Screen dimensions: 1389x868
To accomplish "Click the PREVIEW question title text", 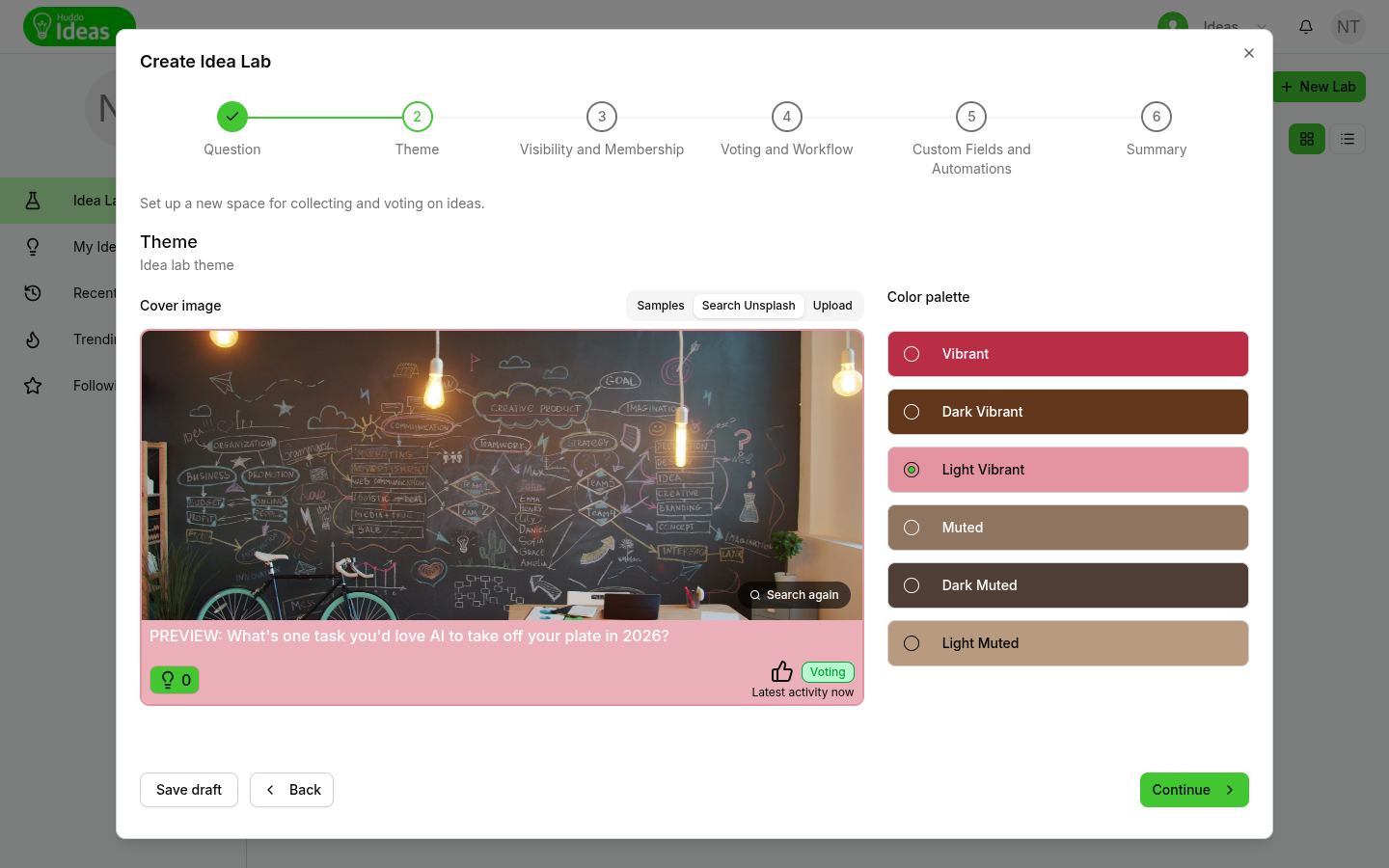I will coord(409,637).
